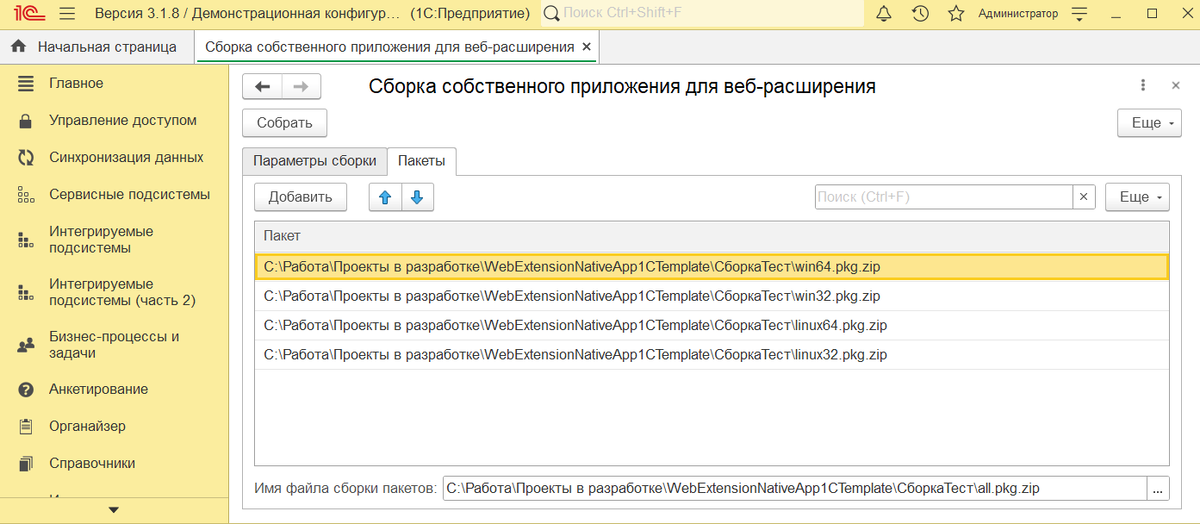The width and height of the screenshot is (1200, 524).
Task: Click the Органайзер clipboard icon
Action: (x=26, y=426)
